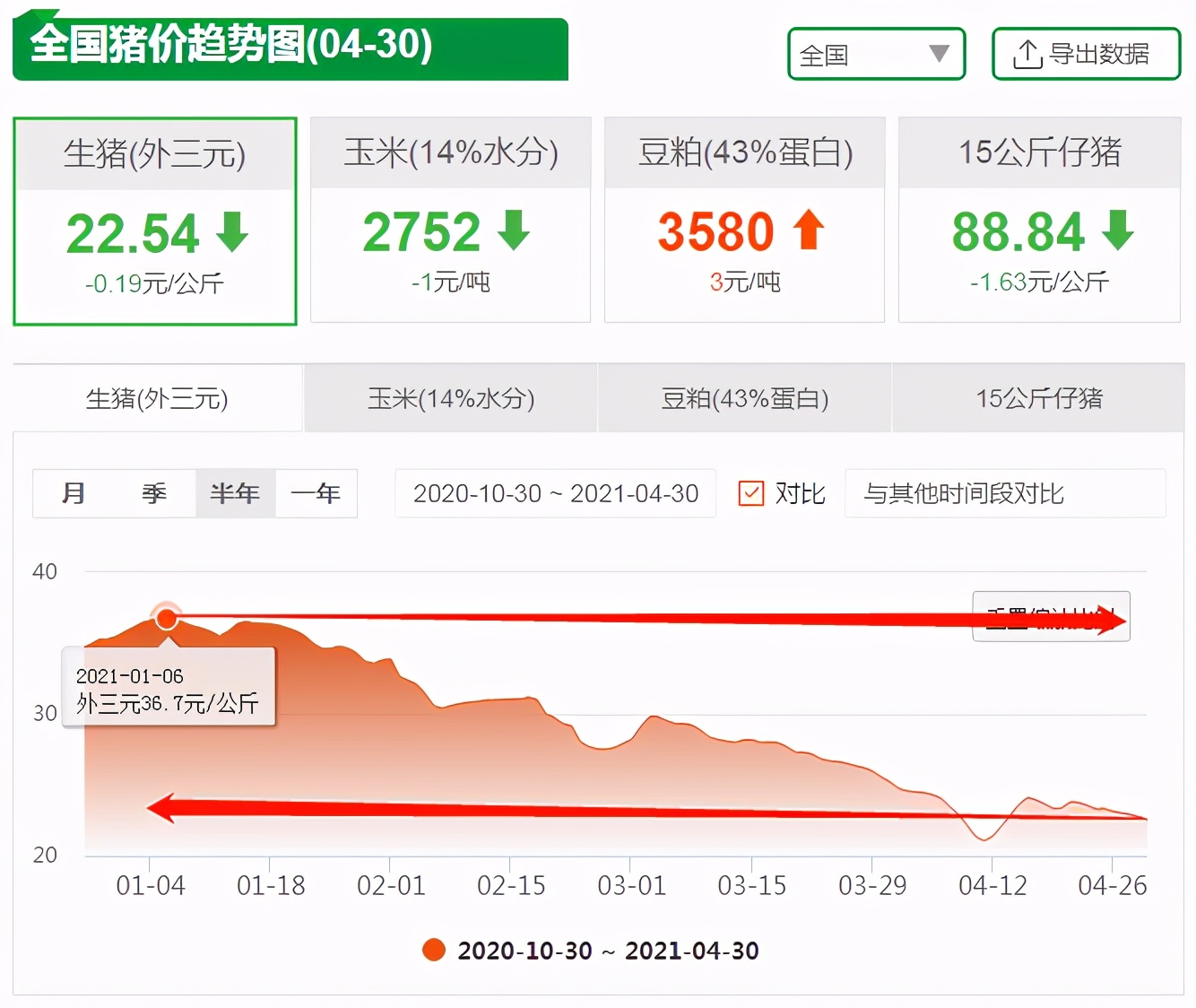Viewport: 1196px width, 1008px height.
Task: Click the down arrow beside corn price 2752
Action: (512, 232)
